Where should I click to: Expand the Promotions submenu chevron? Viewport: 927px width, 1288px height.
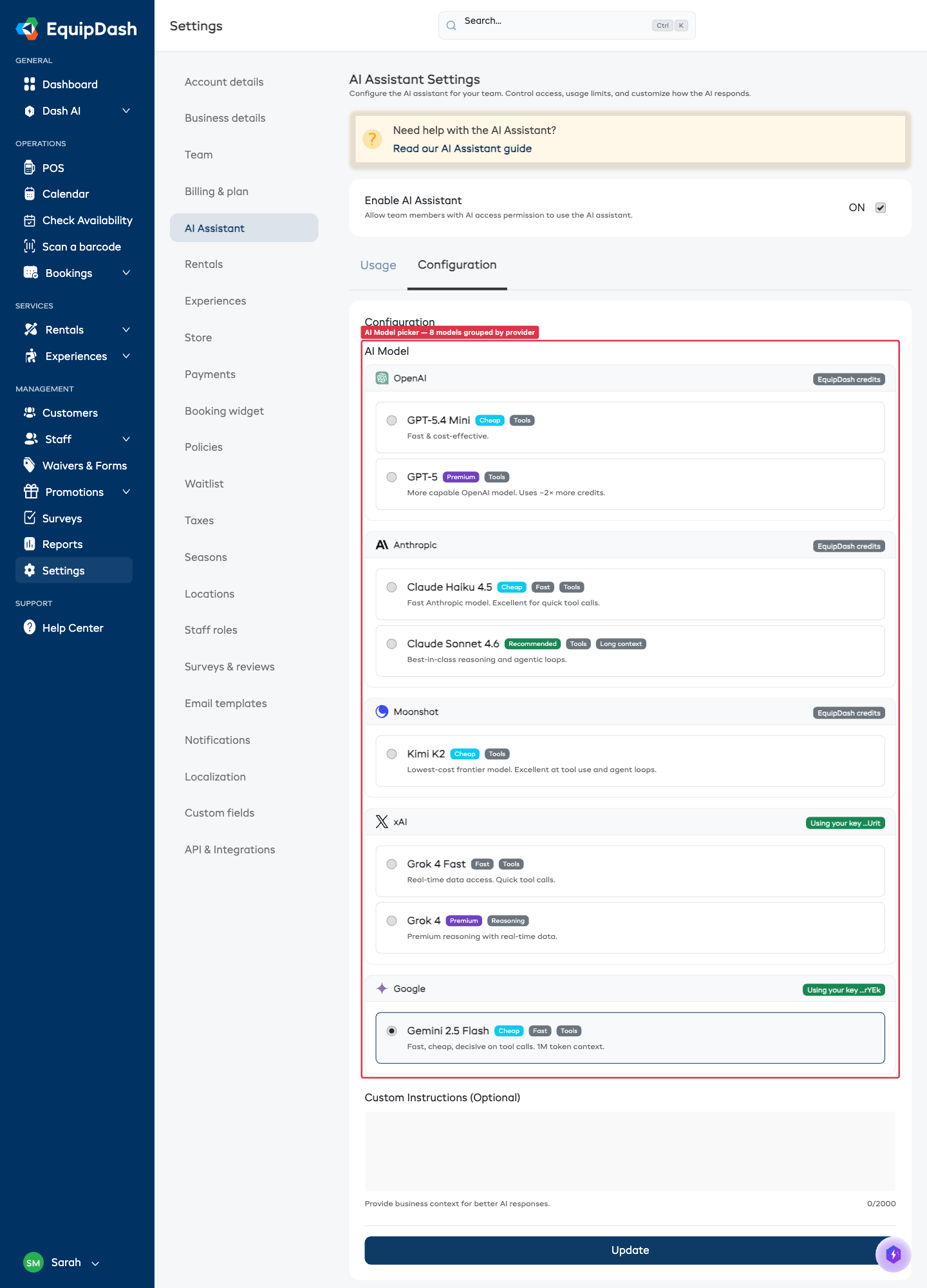tap(126, 492)
